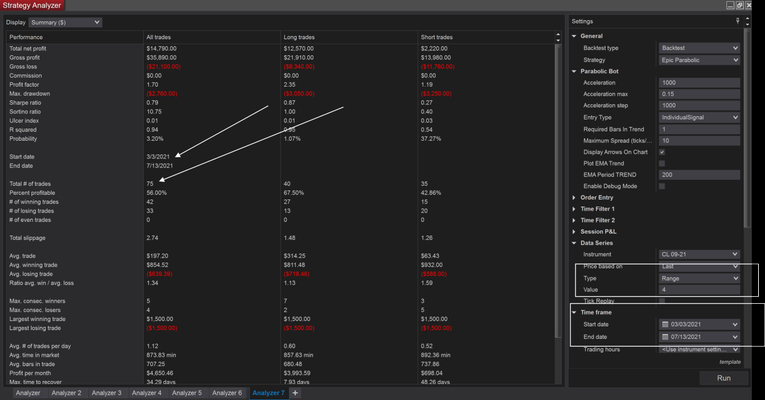Enable Debug Mode checkbox
The height and width of the screenshot is (400, 765).
coord(662,186)
